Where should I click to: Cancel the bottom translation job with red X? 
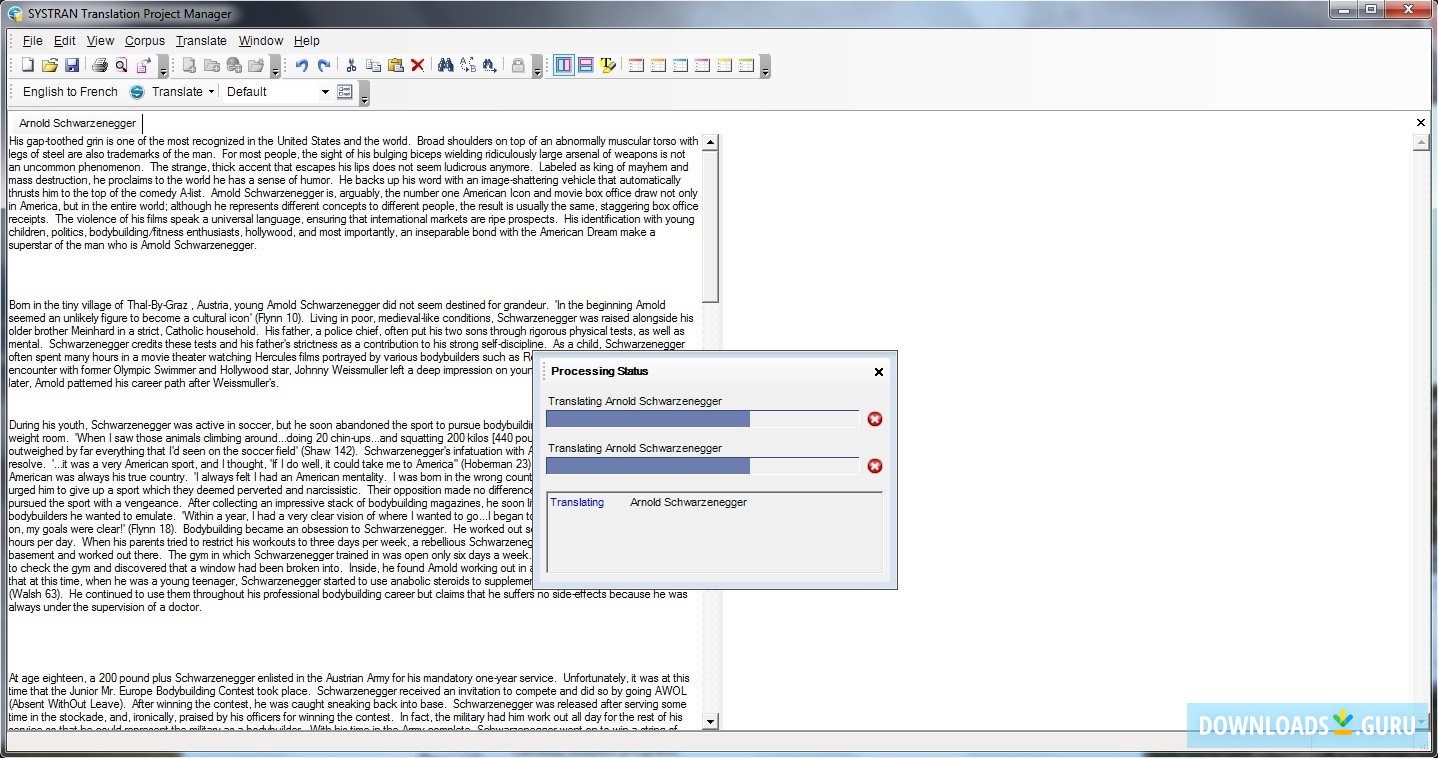(875, 466)
